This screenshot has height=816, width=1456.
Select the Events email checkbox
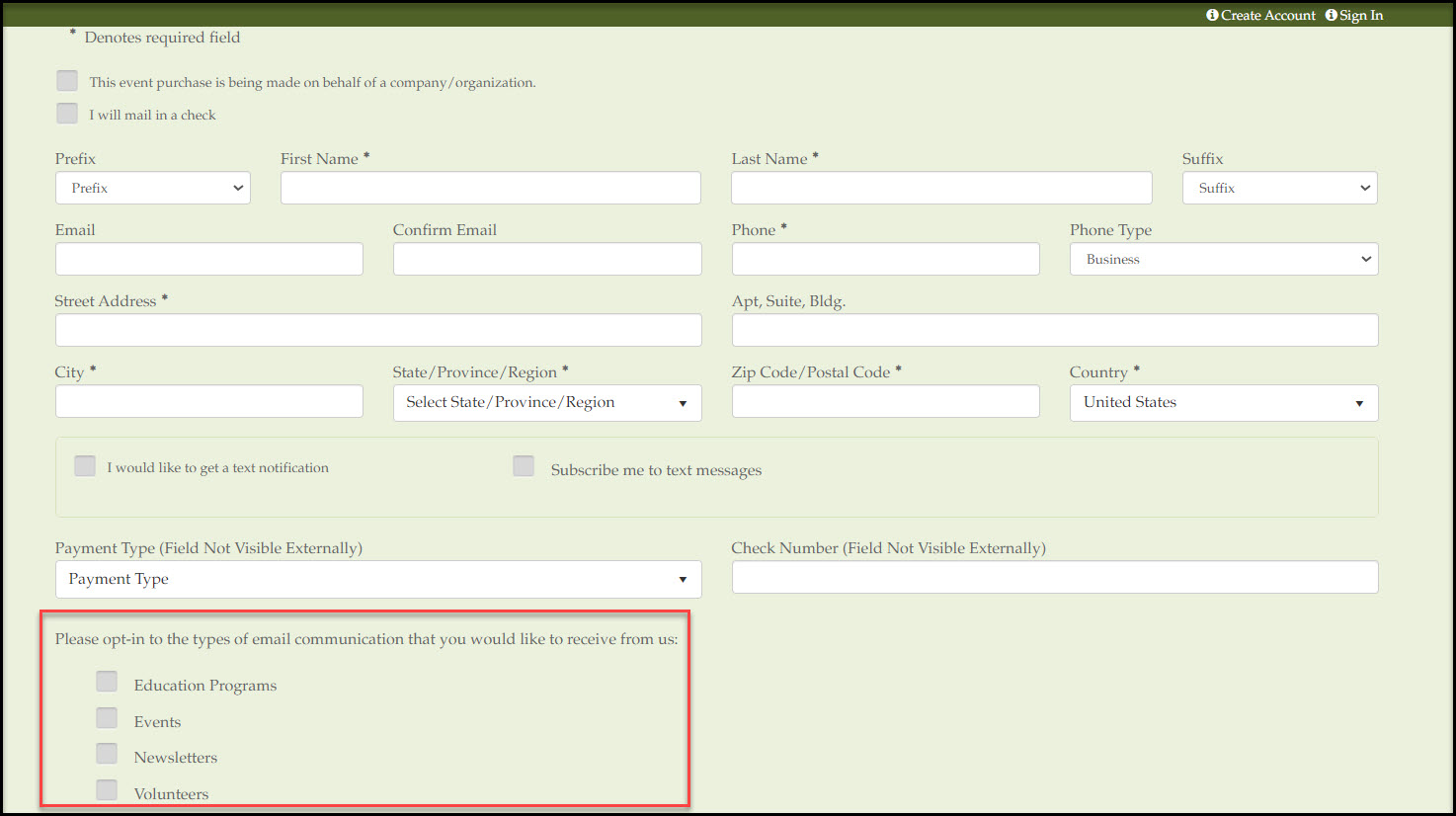107,718
